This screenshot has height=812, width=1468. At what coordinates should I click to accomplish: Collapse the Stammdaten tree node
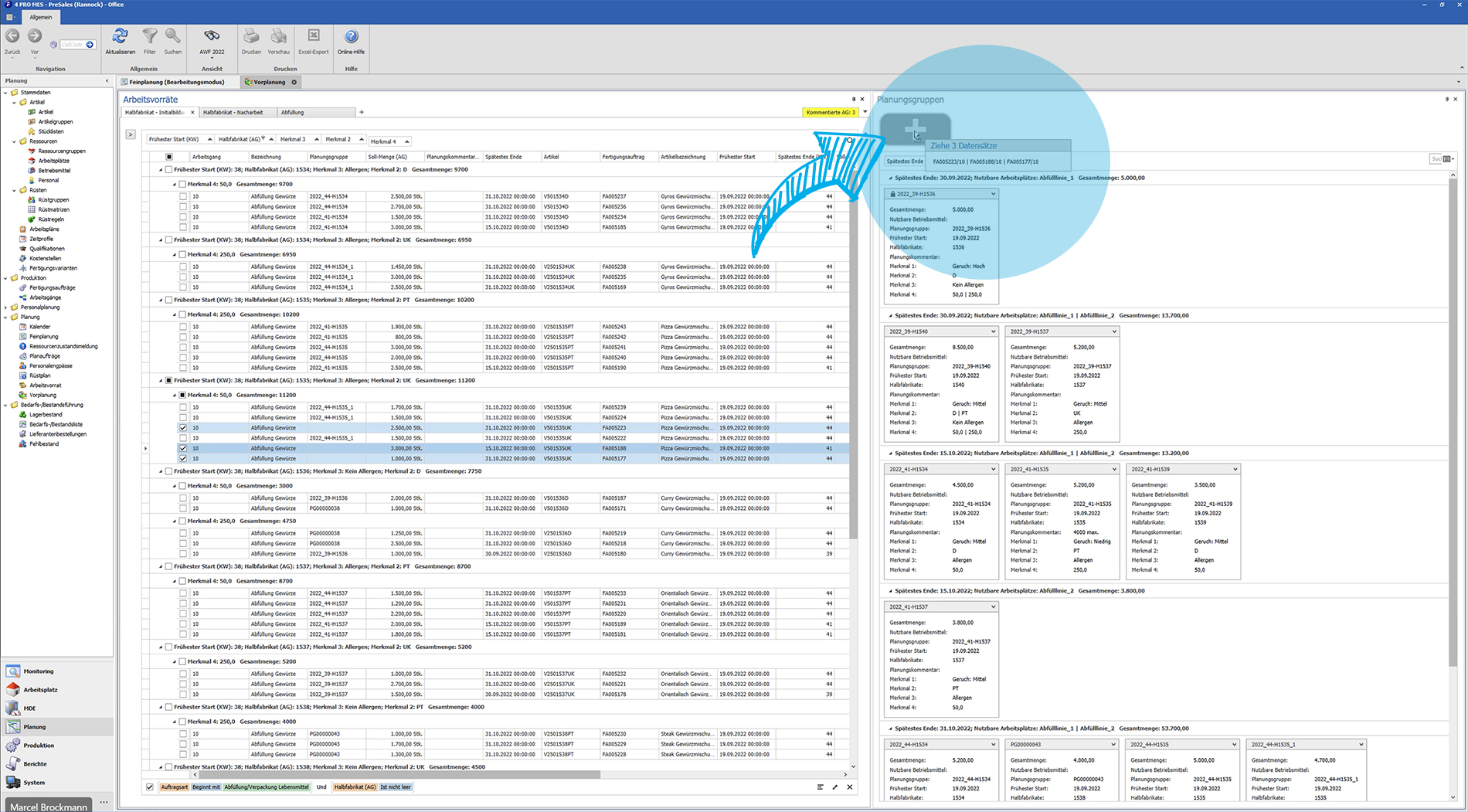coord(5,93)
